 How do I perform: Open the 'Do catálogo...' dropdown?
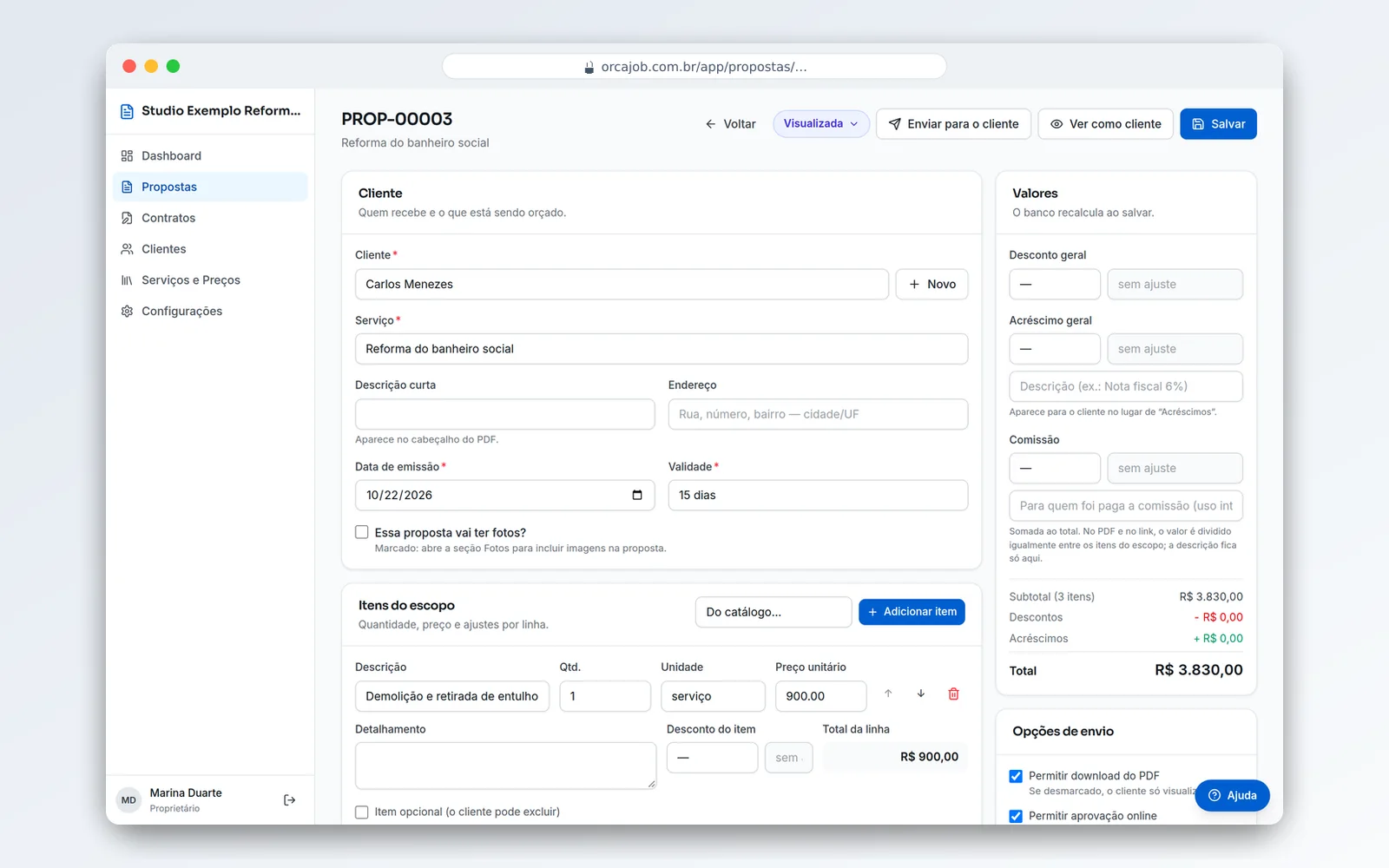(773, 612)
